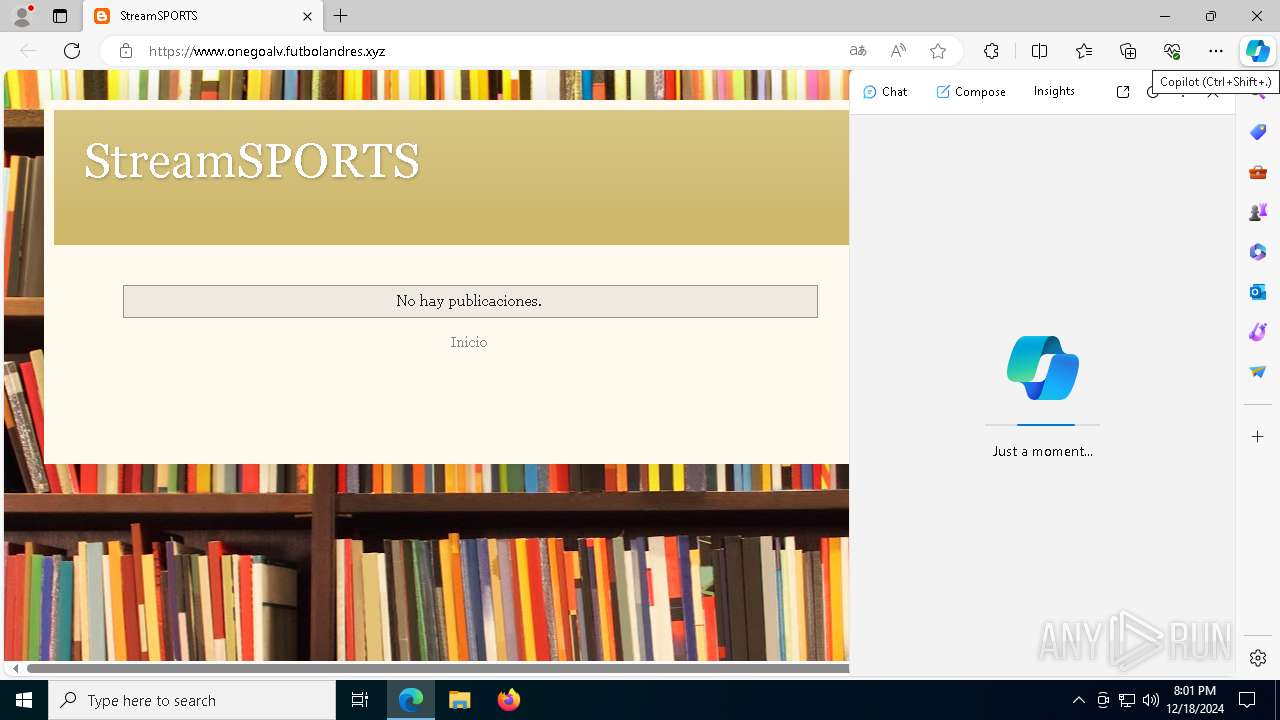The width and height of the screenshot is (1280, 720).
Task: Close the StreamSPORTS tab
Action: (x=308, y=16)
